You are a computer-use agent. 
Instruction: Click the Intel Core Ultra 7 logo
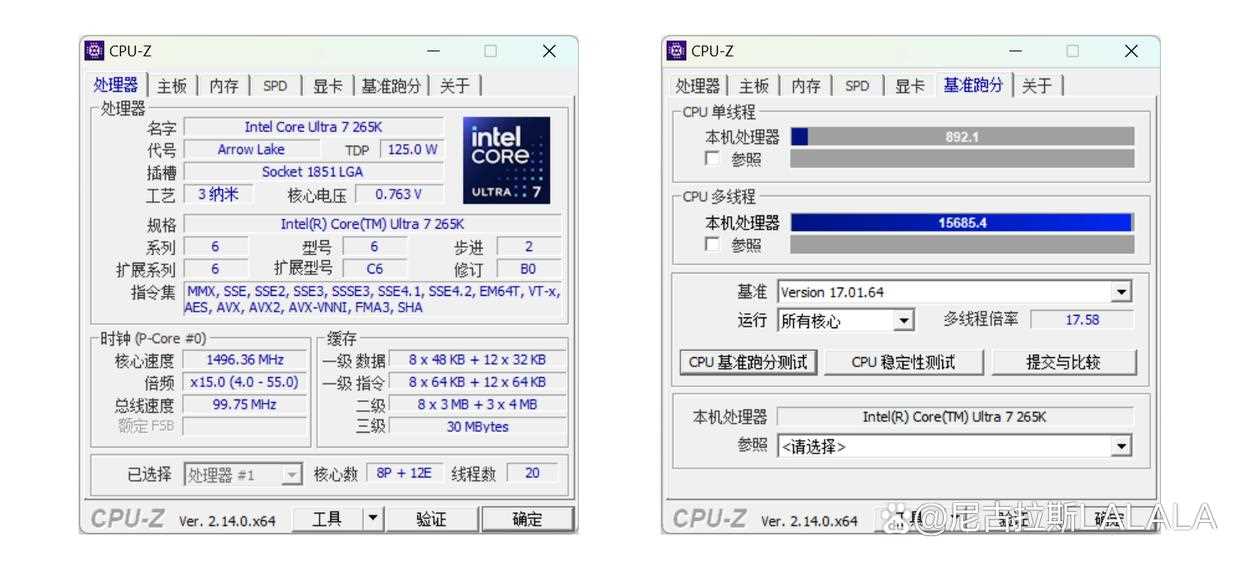point(506,161)
